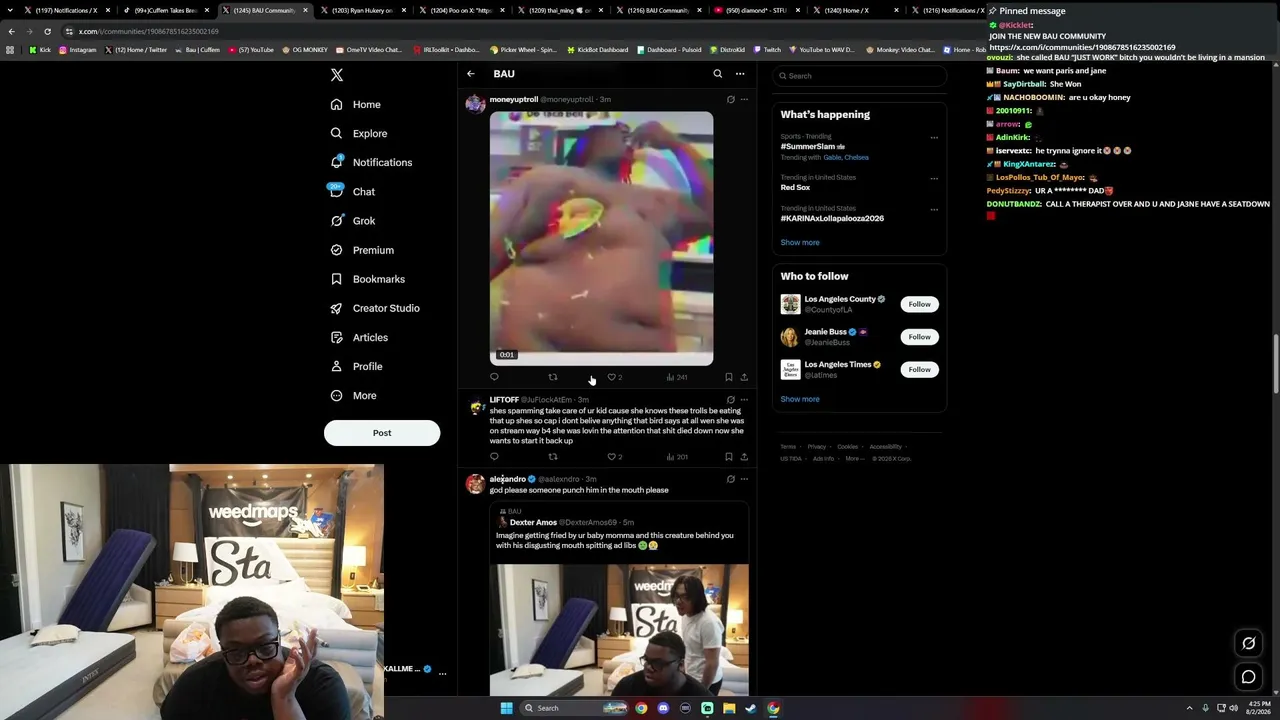Open options for #SummerSlam trend

click(x=934, y=138)
